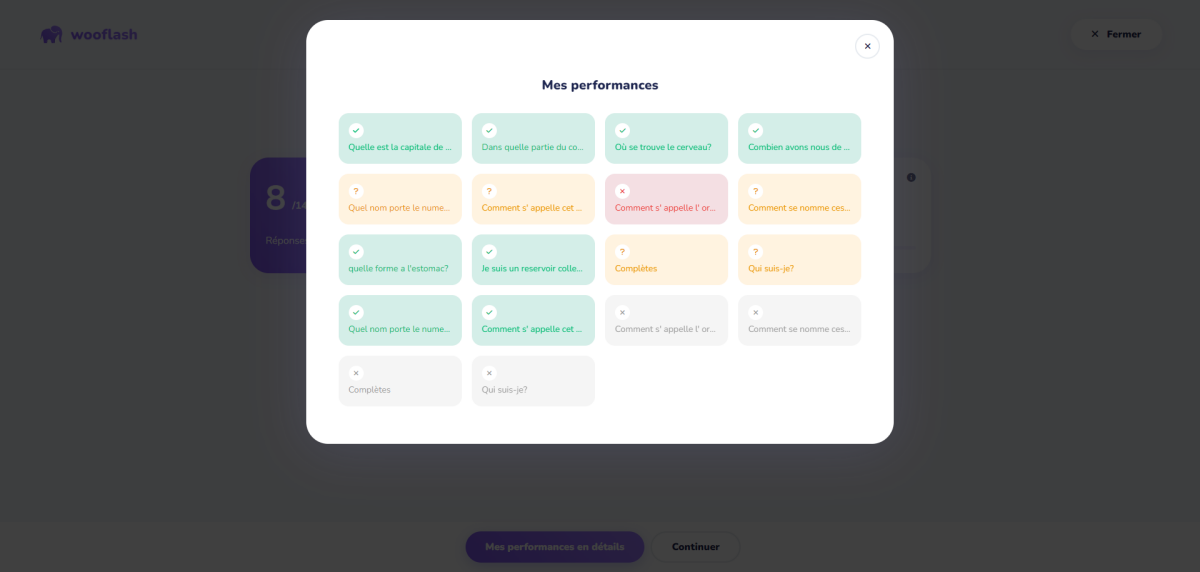This screenshot has height=572, width=1200.
Task: Click red cross icon on the pink card
Action: (x=622, y=191)
